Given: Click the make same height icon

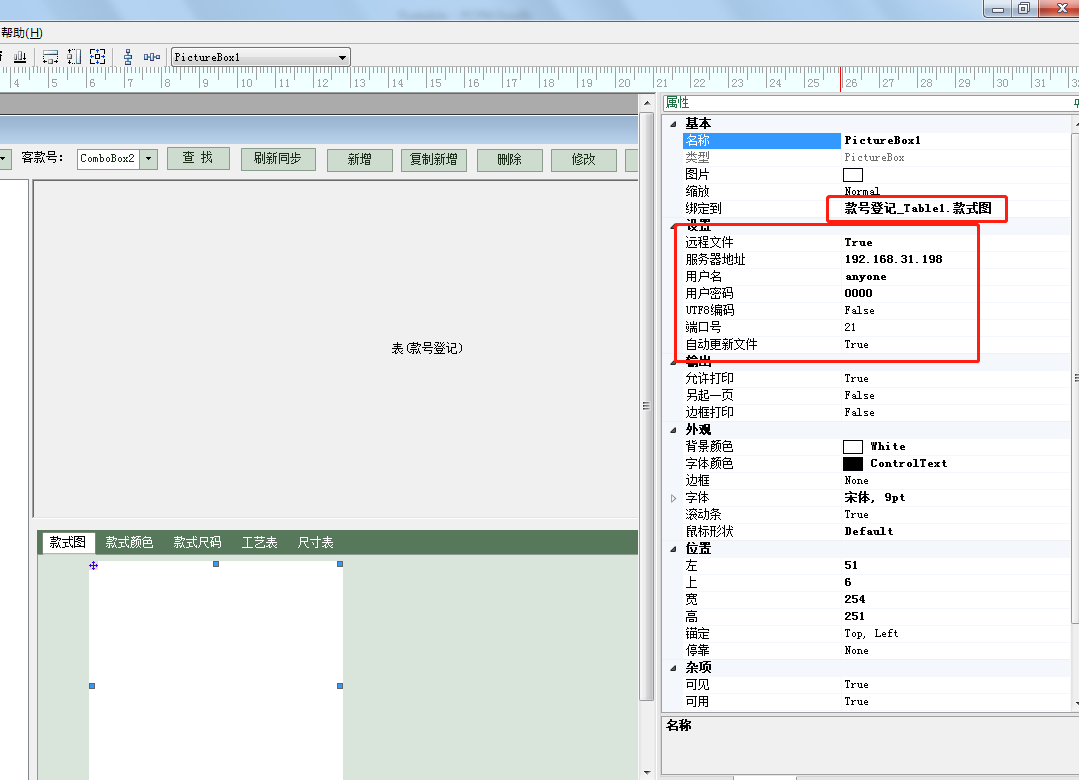Looking at the screenshot, I should pos(74,57).
